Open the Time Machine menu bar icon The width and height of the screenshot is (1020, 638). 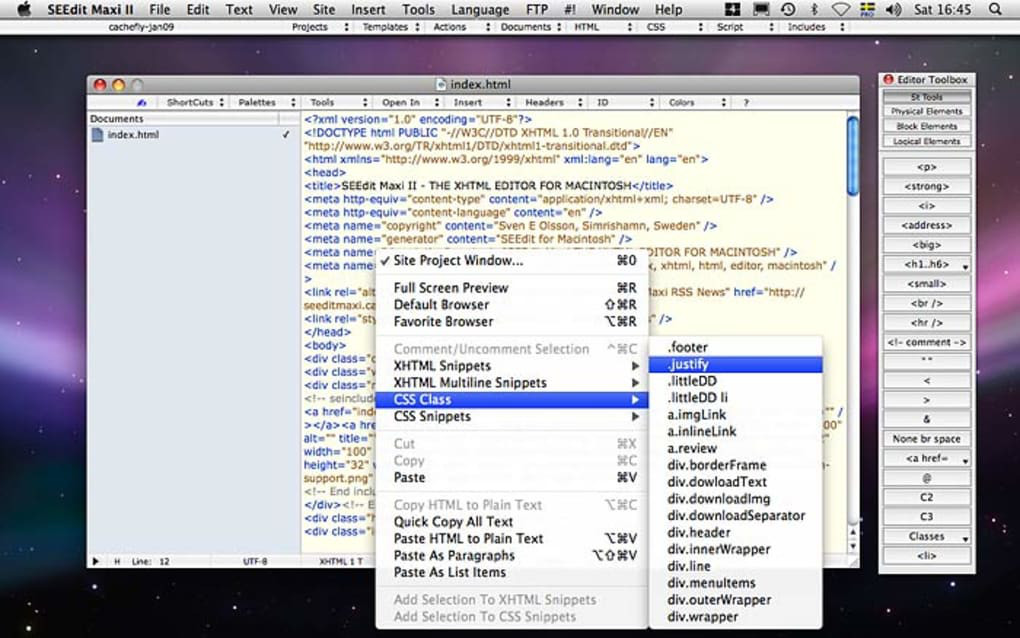click(788, 9)
